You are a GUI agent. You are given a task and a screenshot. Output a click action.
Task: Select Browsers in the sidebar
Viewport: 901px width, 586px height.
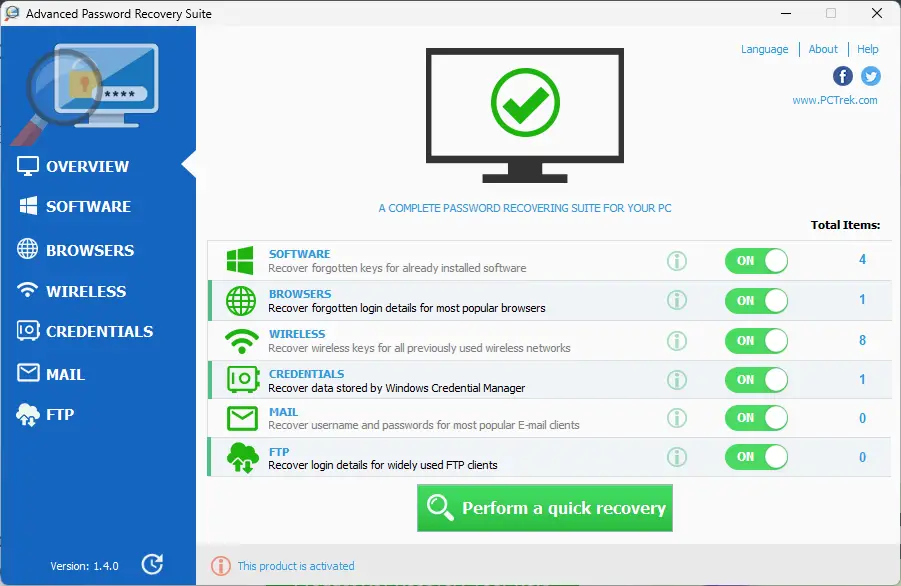(76, 250)
